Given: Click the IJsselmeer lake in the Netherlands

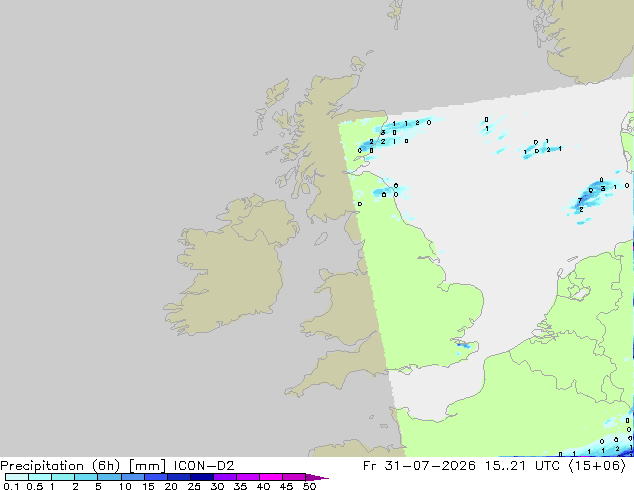Looking at the screenshot, I should click(x=578, y=291).
